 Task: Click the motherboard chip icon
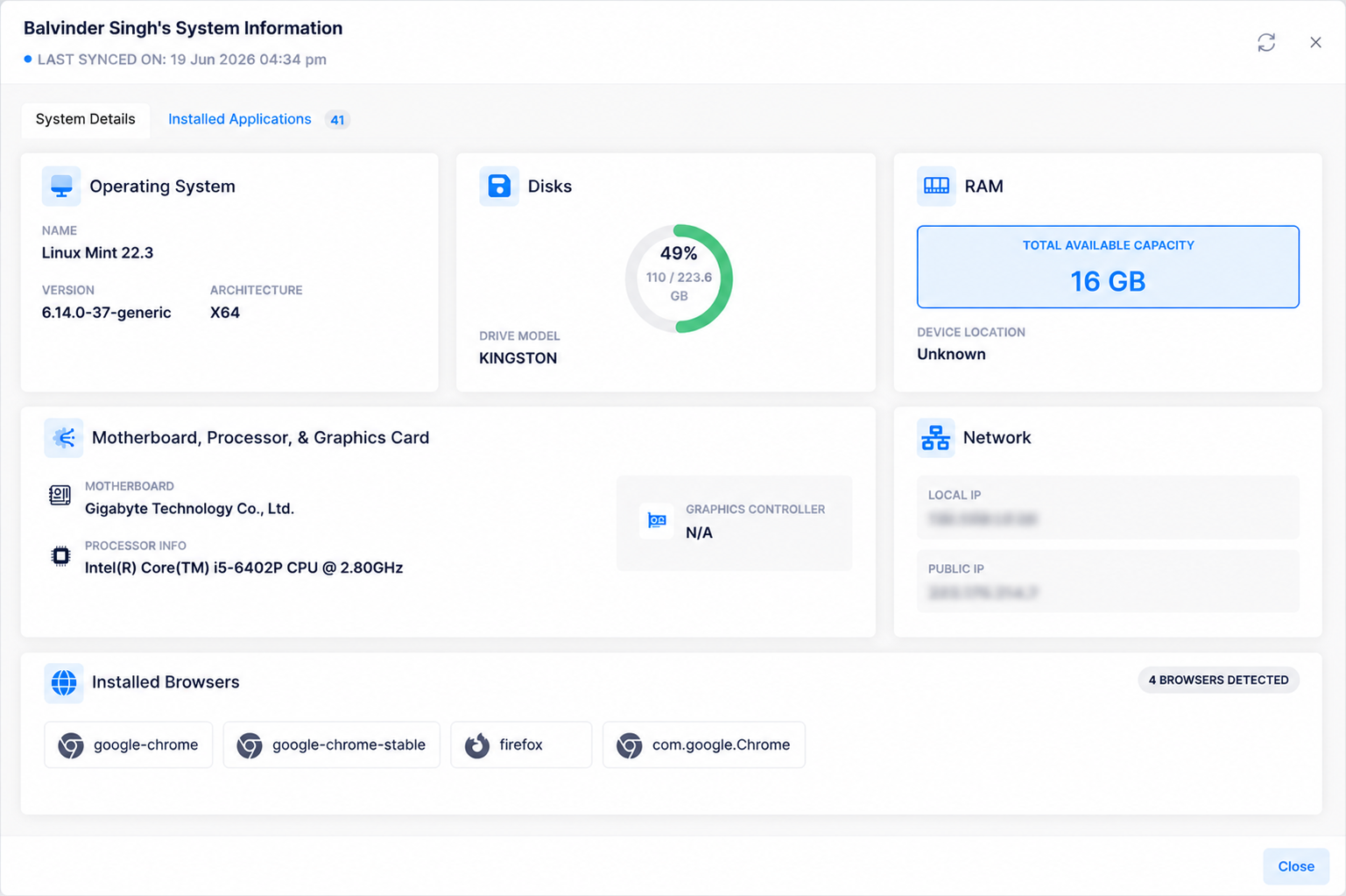coord(60,496)
